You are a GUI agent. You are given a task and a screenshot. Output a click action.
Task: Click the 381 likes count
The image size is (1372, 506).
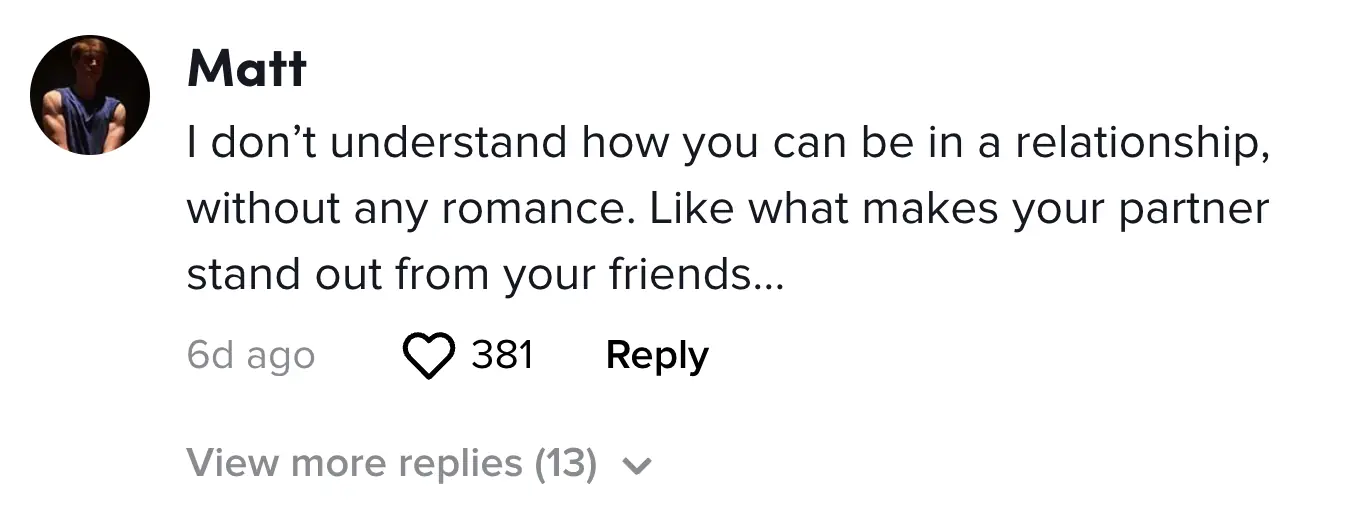(x=502, y=355)
